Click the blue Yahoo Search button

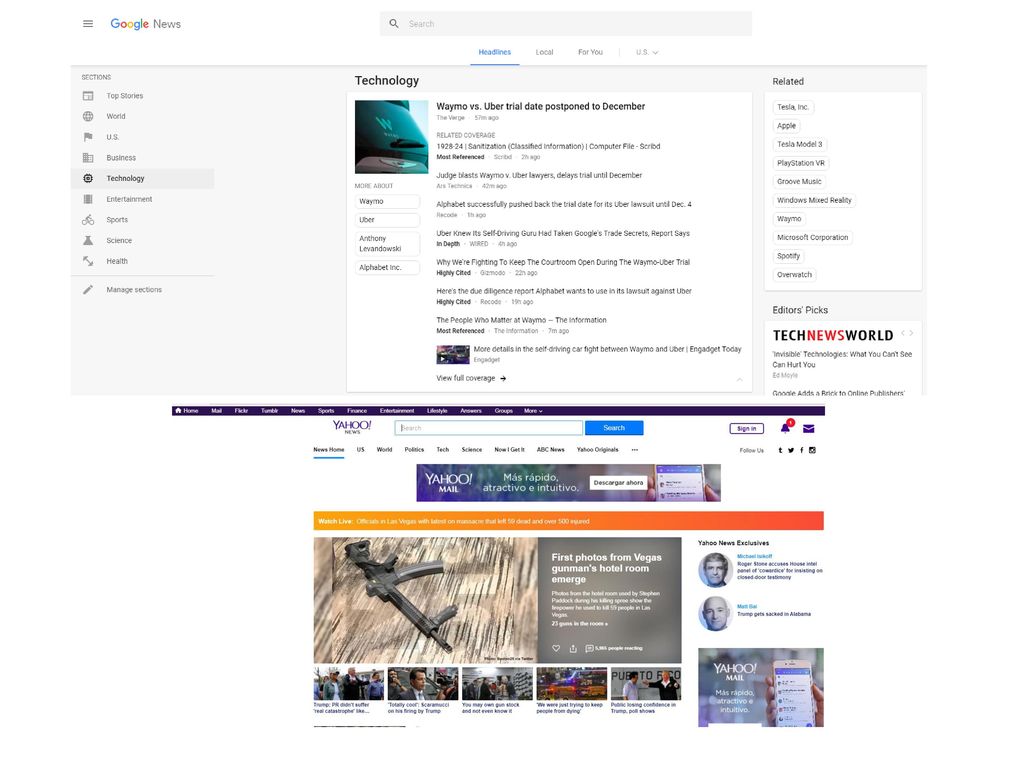pyautogui.click(x=614, y=428)
